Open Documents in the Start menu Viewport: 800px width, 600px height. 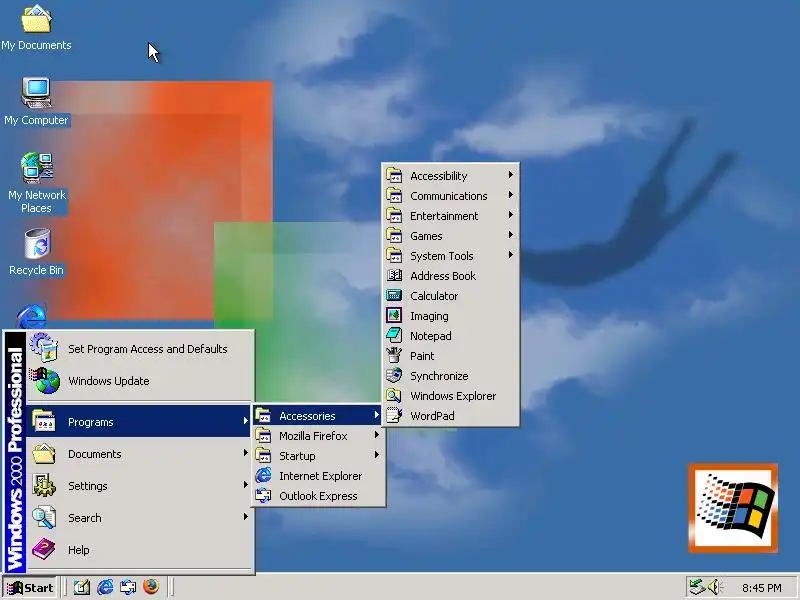point(140,454)
